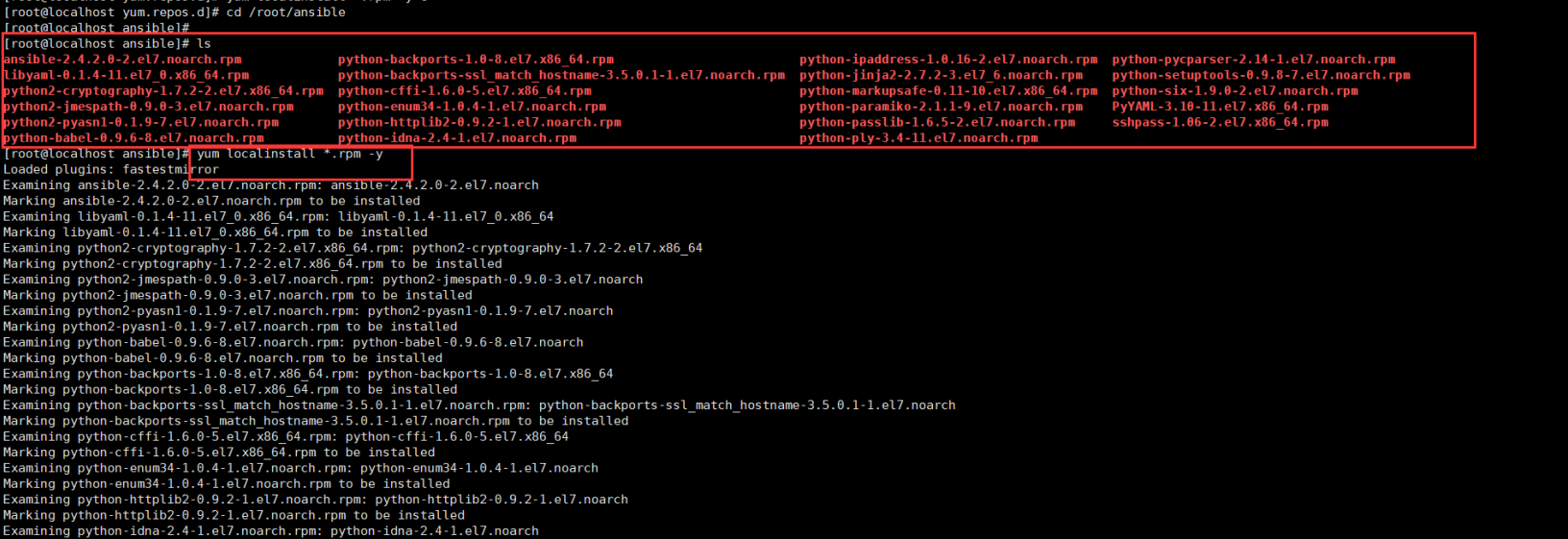Select python-ply-3.4-11.el7.noarch.rpm file name
Screen dimensions: 1568x539
click(919, 138)
